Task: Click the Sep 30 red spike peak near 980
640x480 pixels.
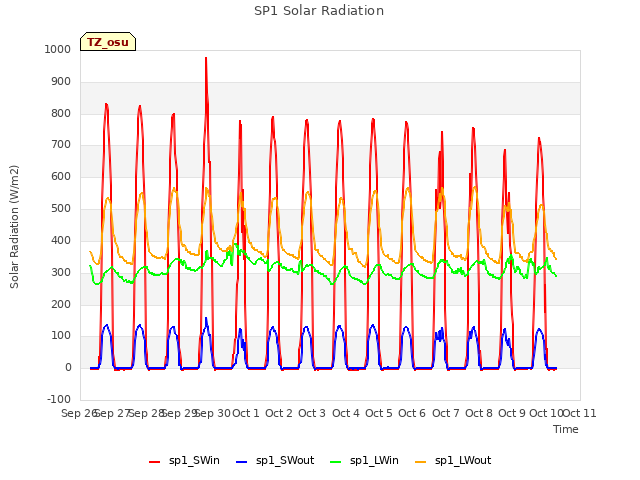Action: tap(206, 58)
